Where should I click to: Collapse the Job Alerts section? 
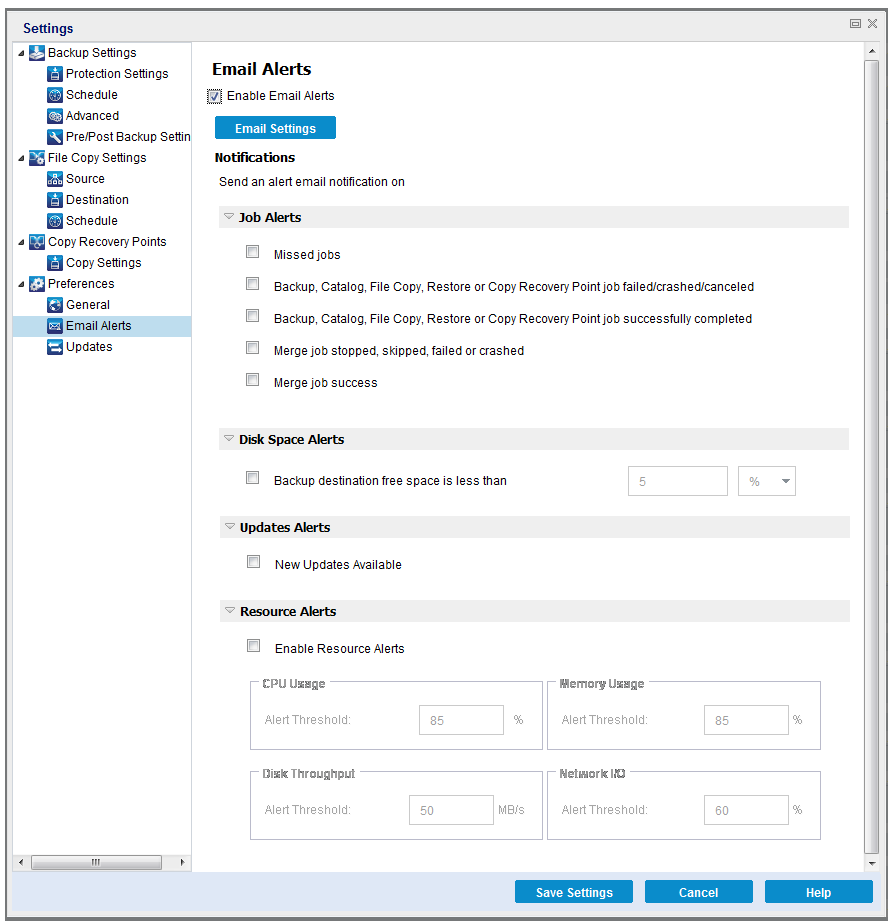(228, 217)
